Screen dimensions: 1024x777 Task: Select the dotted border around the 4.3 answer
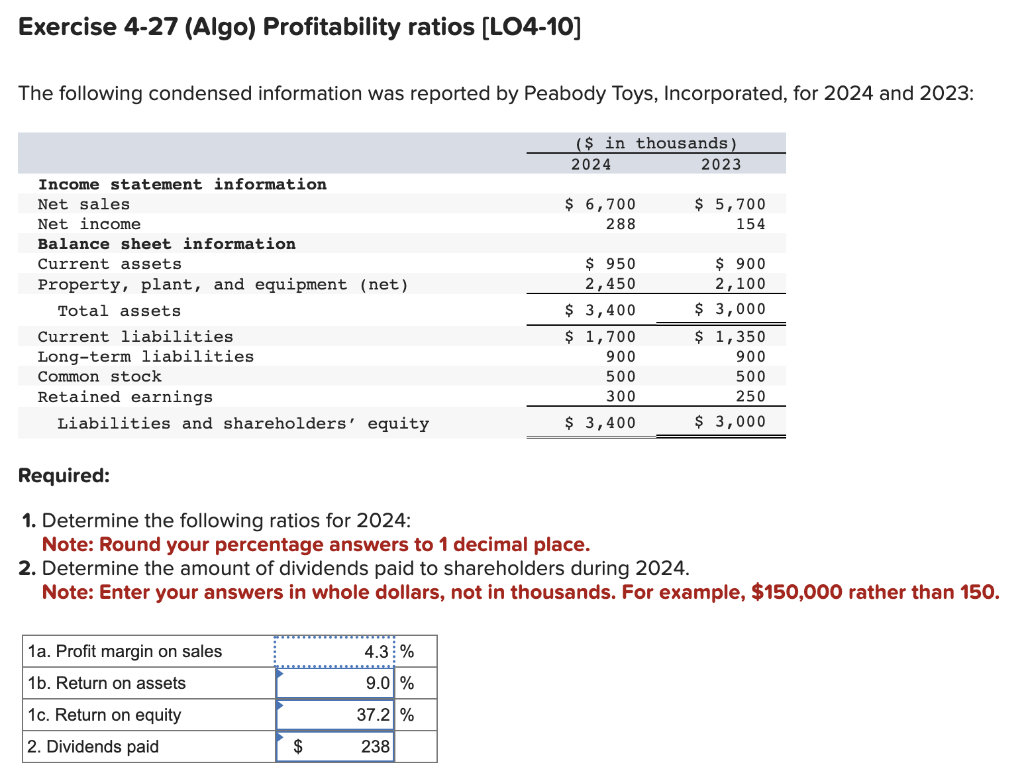333,640
